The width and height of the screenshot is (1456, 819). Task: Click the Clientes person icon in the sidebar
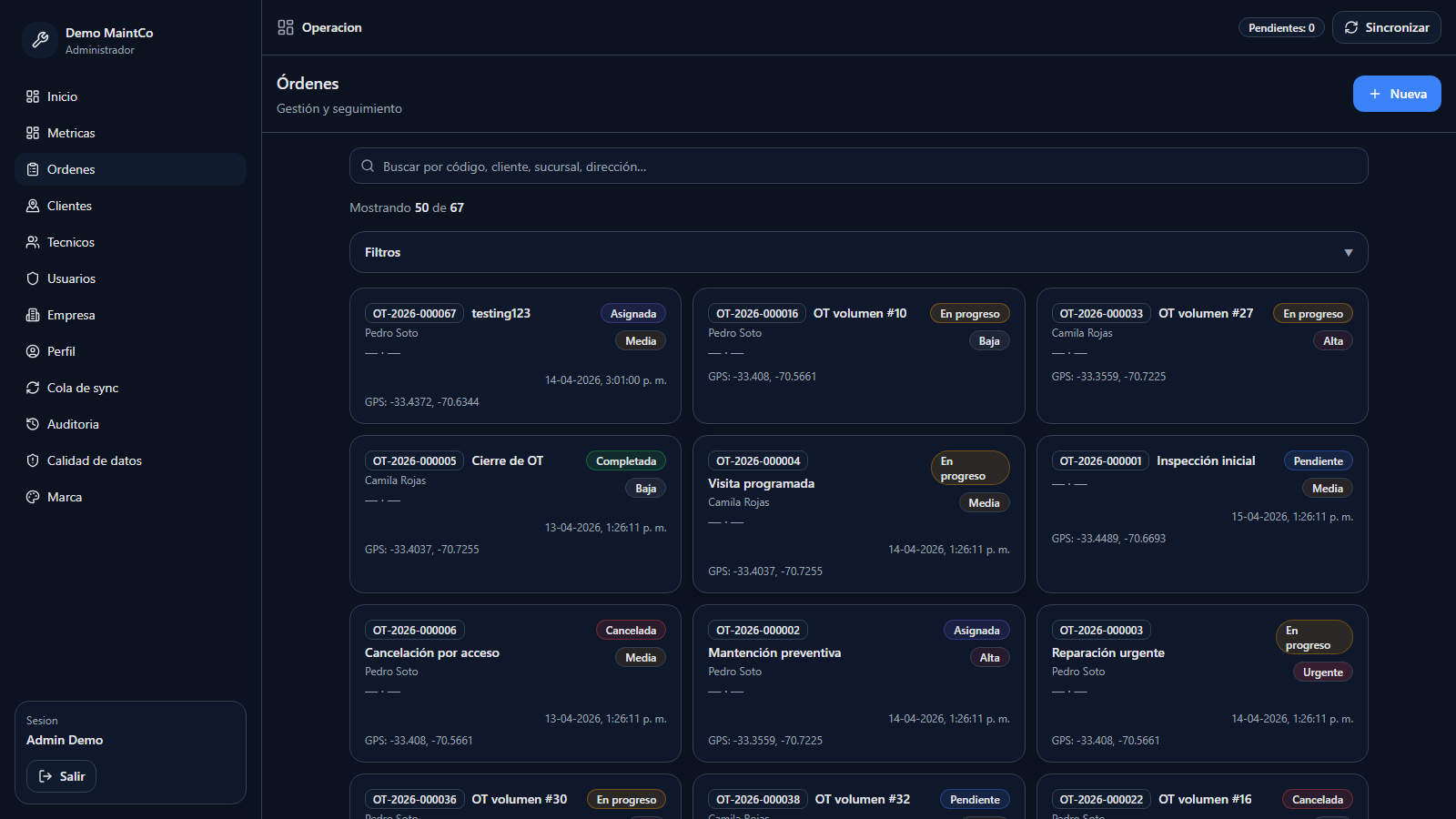(x=33, y=206)
